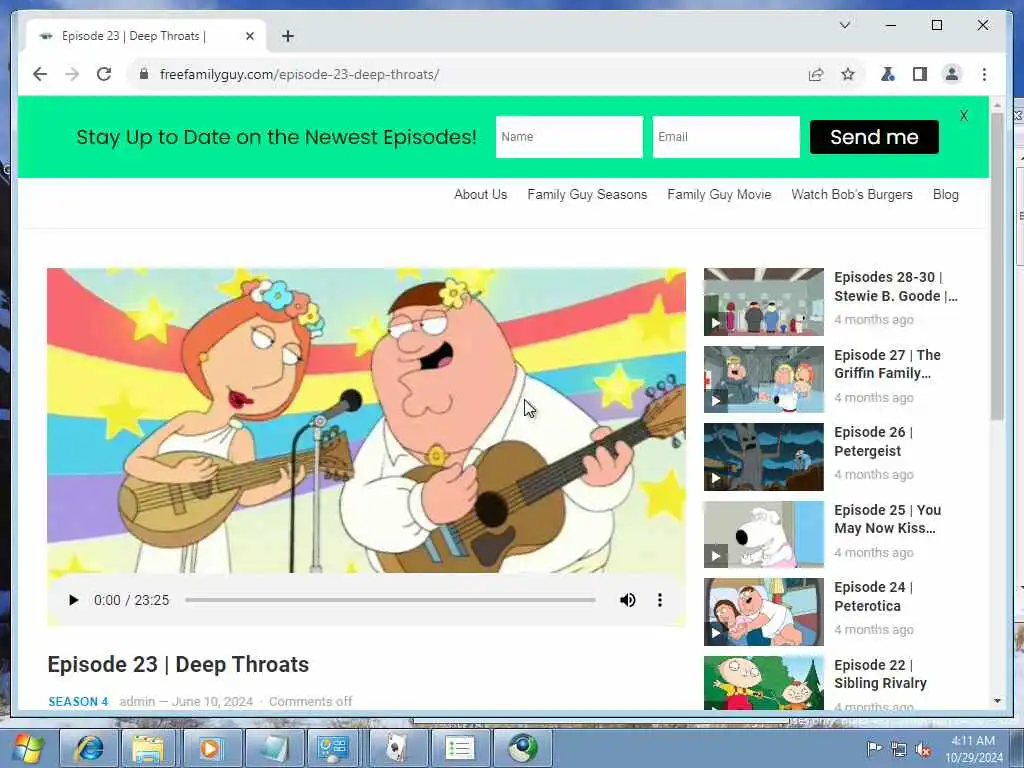Viewport: 1024px width, 768px height.
Task: Open Watch Bob's Burgers menu item
Action: [852, 195]
